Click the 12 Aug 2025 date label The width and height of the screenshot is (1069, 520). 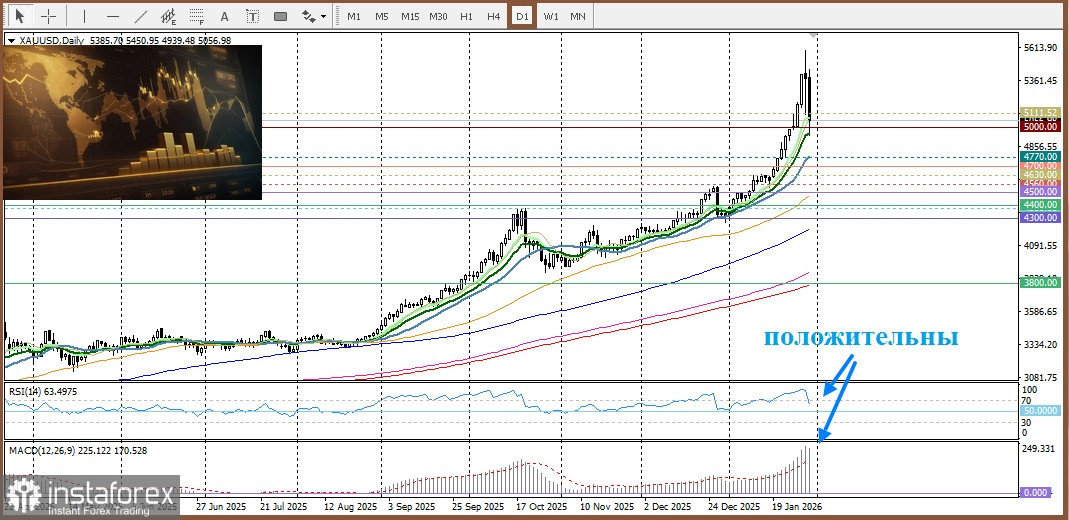(x=351, y=507)
